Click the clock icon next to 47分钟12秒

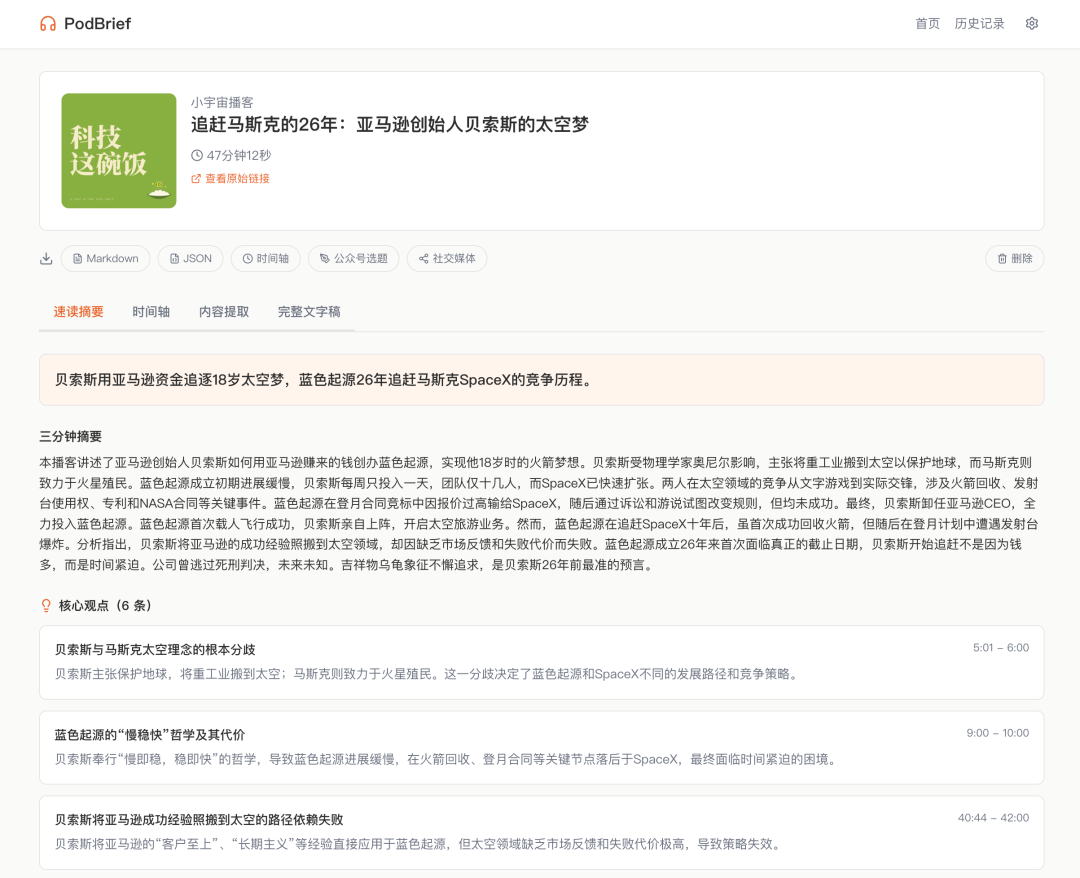[197, 156]
